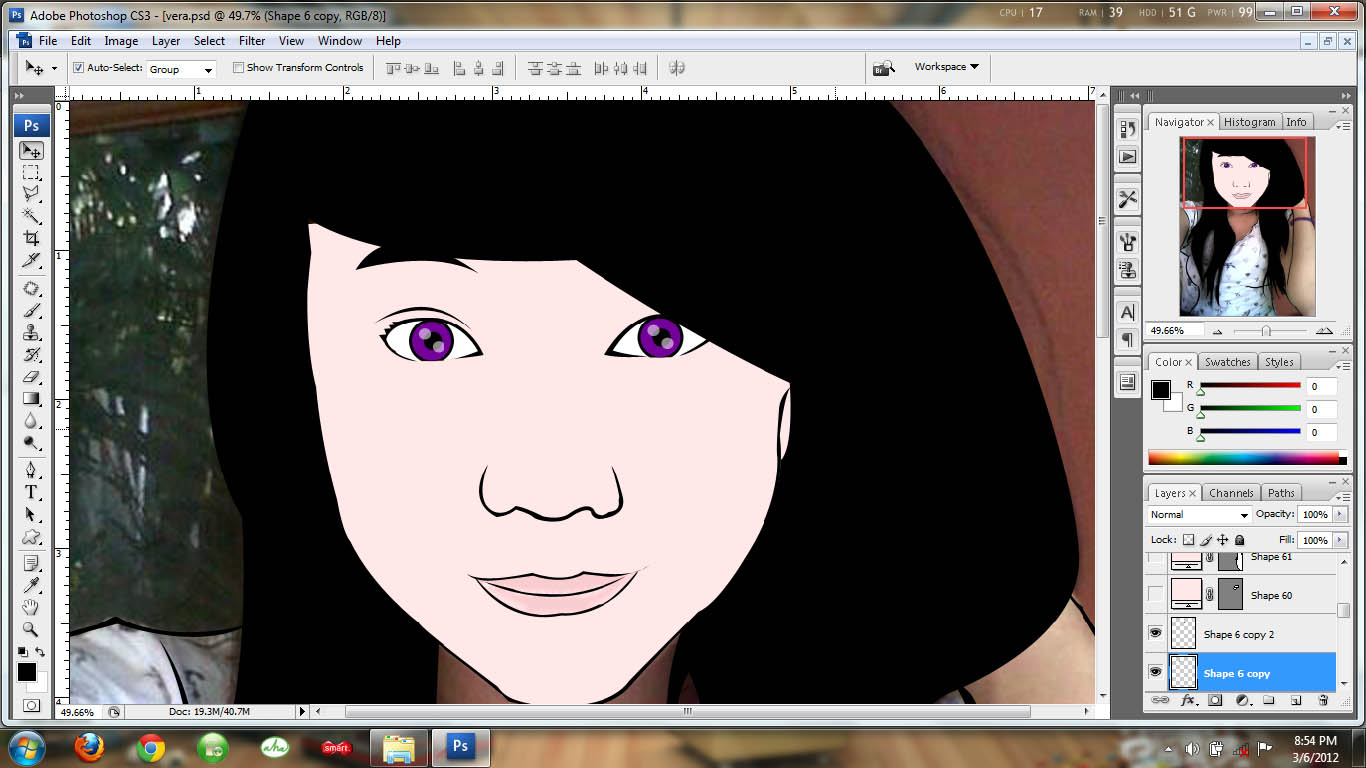Select the Magic Wand tool
The height and width of the screenshot is (768, 1366).
(32, 216)
